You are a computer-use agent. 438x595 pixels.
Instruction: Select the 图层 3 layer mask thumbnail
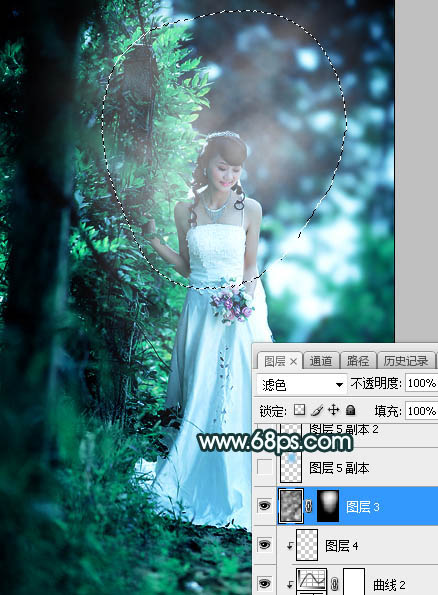pos(328,506)
